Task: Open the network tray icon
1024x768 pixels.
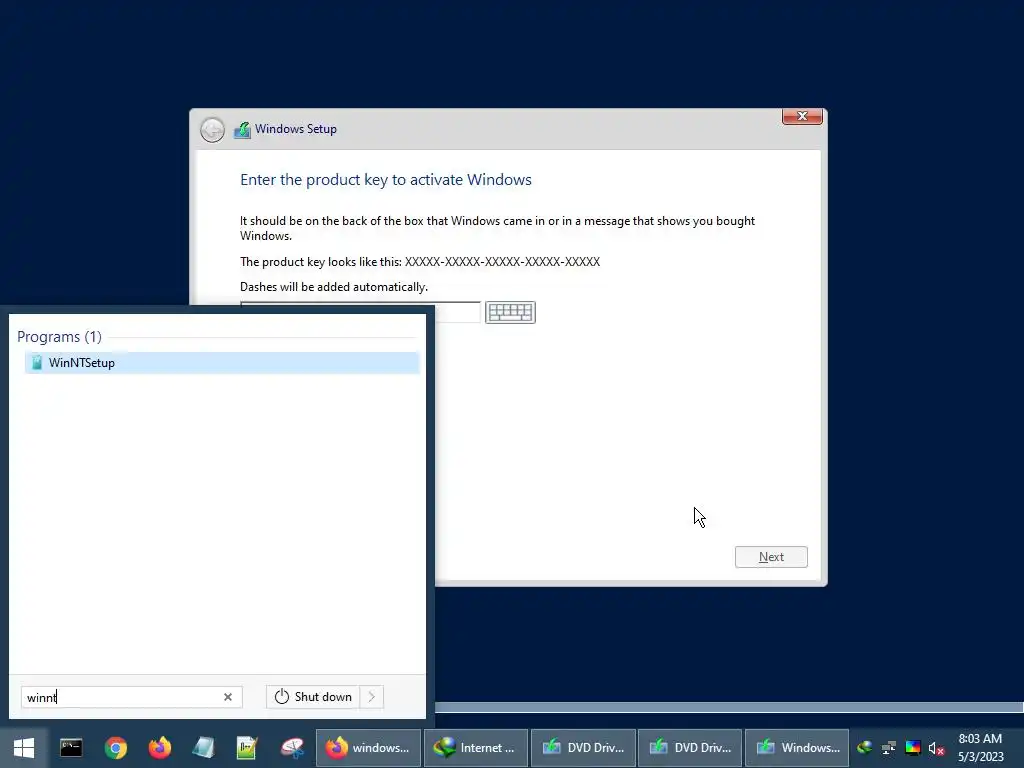Action: (x=889, y=748)
